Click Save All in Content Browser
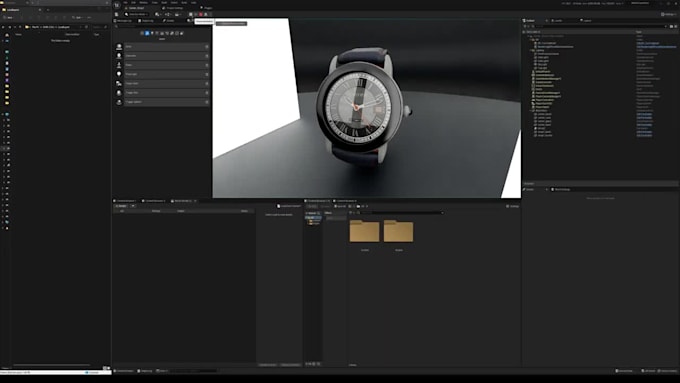Screen dimensions: 680x383 point(340,206)
